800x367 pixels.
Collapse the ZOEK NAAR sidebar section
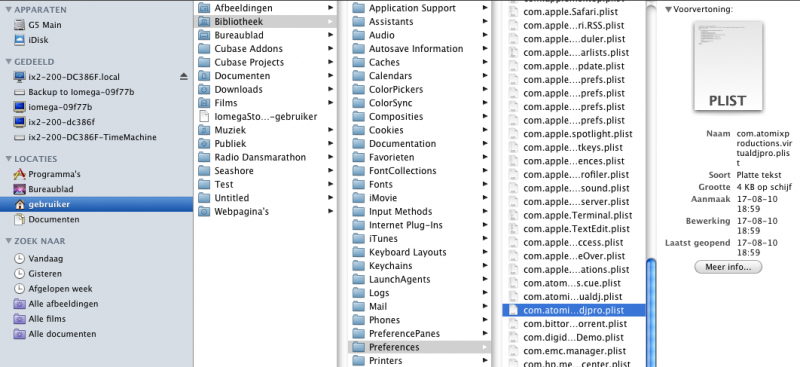coord(9,241)
